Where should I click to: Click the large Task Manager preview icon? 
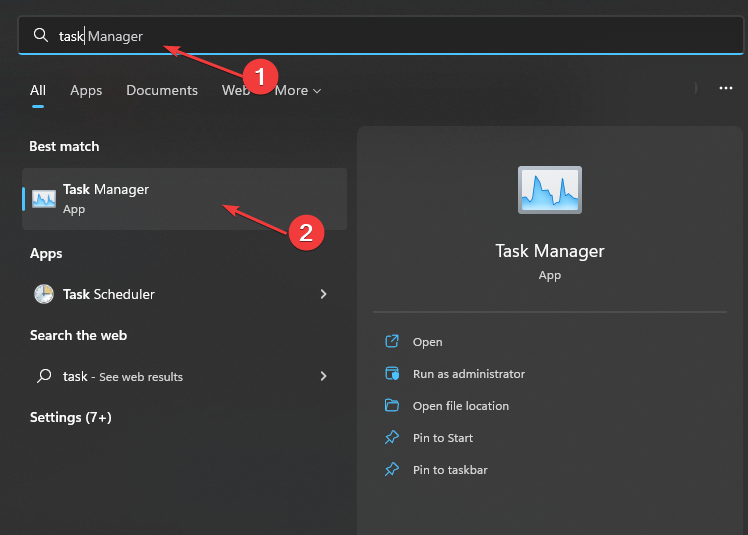click(550, 190)
